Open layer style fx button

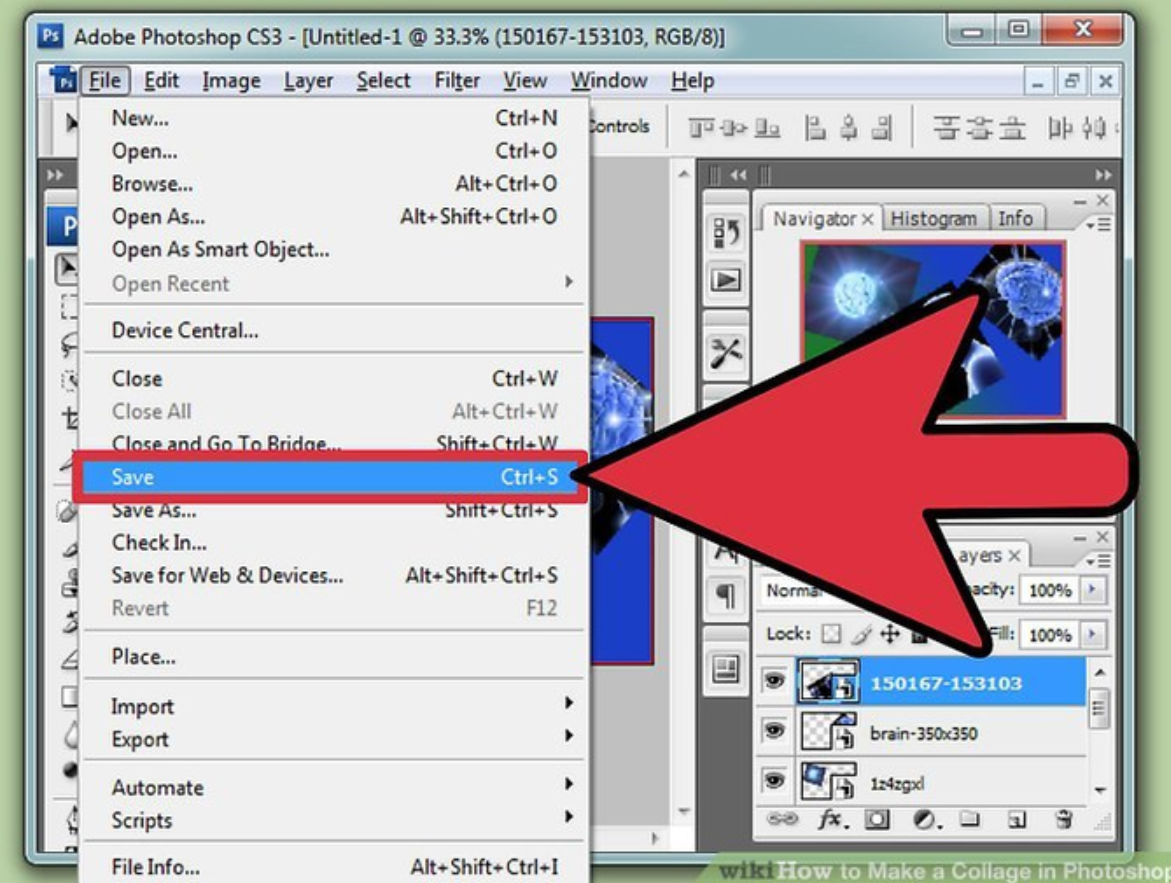[833, 820]
